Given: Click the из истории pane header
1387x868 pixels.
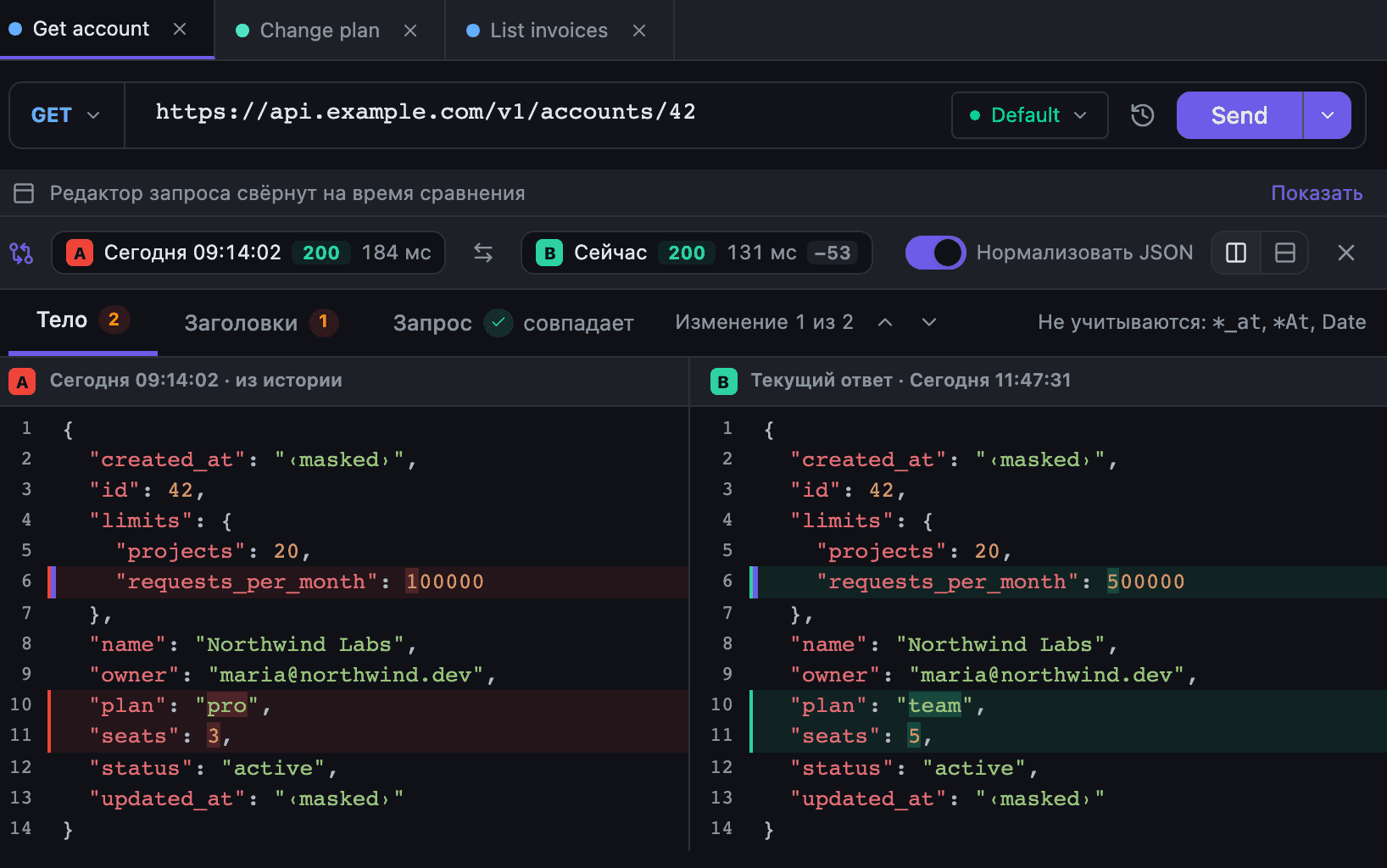Looking at the screenshot, I should coord(344,381).
